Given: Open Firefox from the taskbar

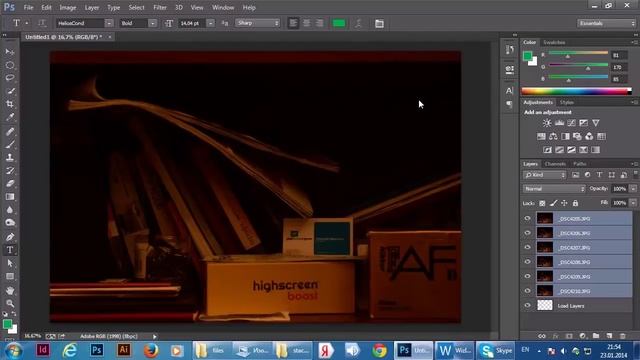Looking at the screenshot, I should tap(151, 350).
